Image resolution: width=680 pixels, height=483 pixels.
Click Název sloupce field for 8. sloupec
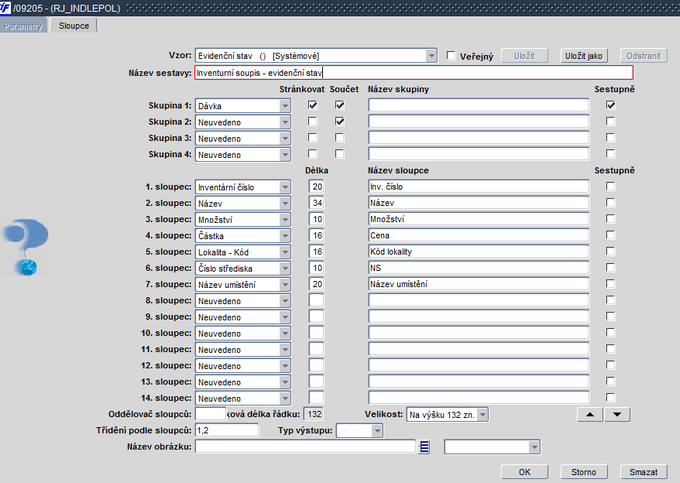click(x=479, y=300)
